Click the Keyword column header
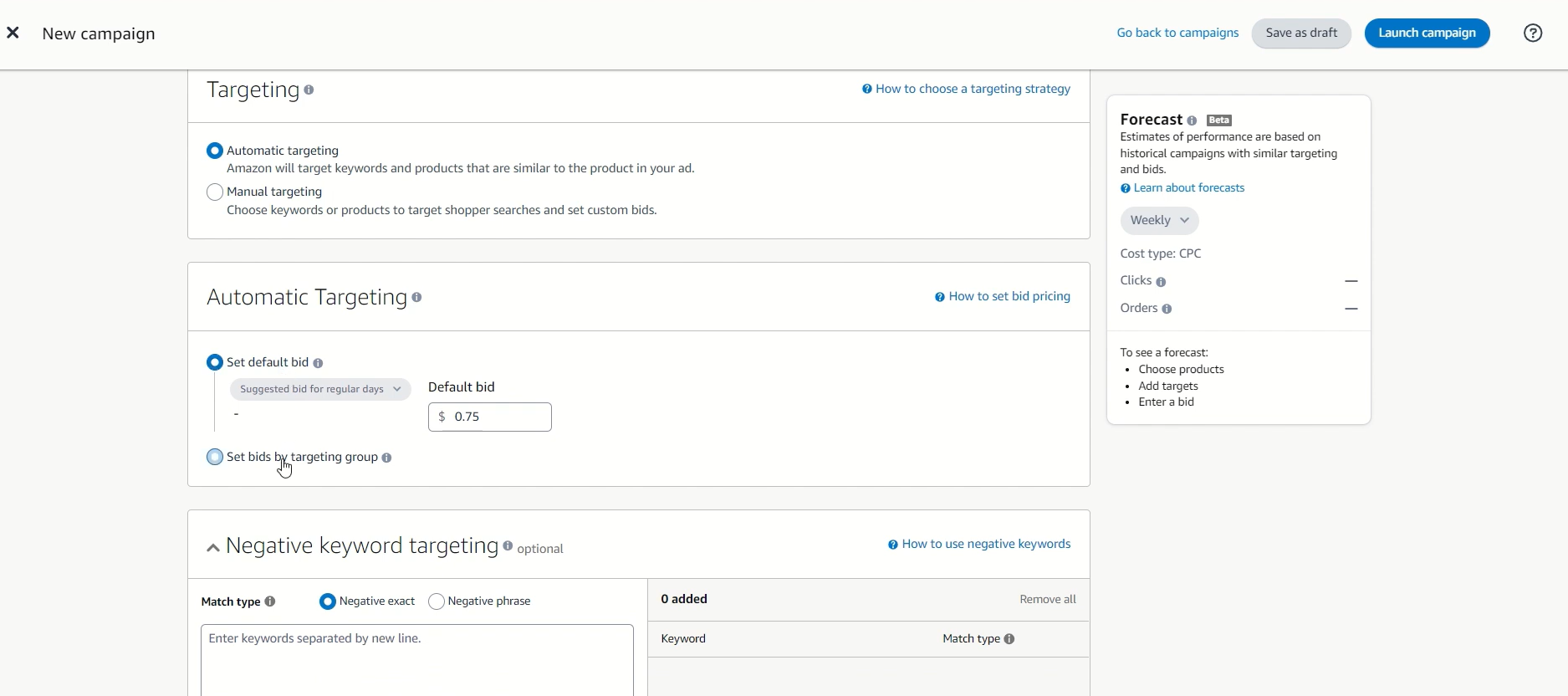Image resolution: width=1568 pixels, height=696 pixels. pos(683,639)
